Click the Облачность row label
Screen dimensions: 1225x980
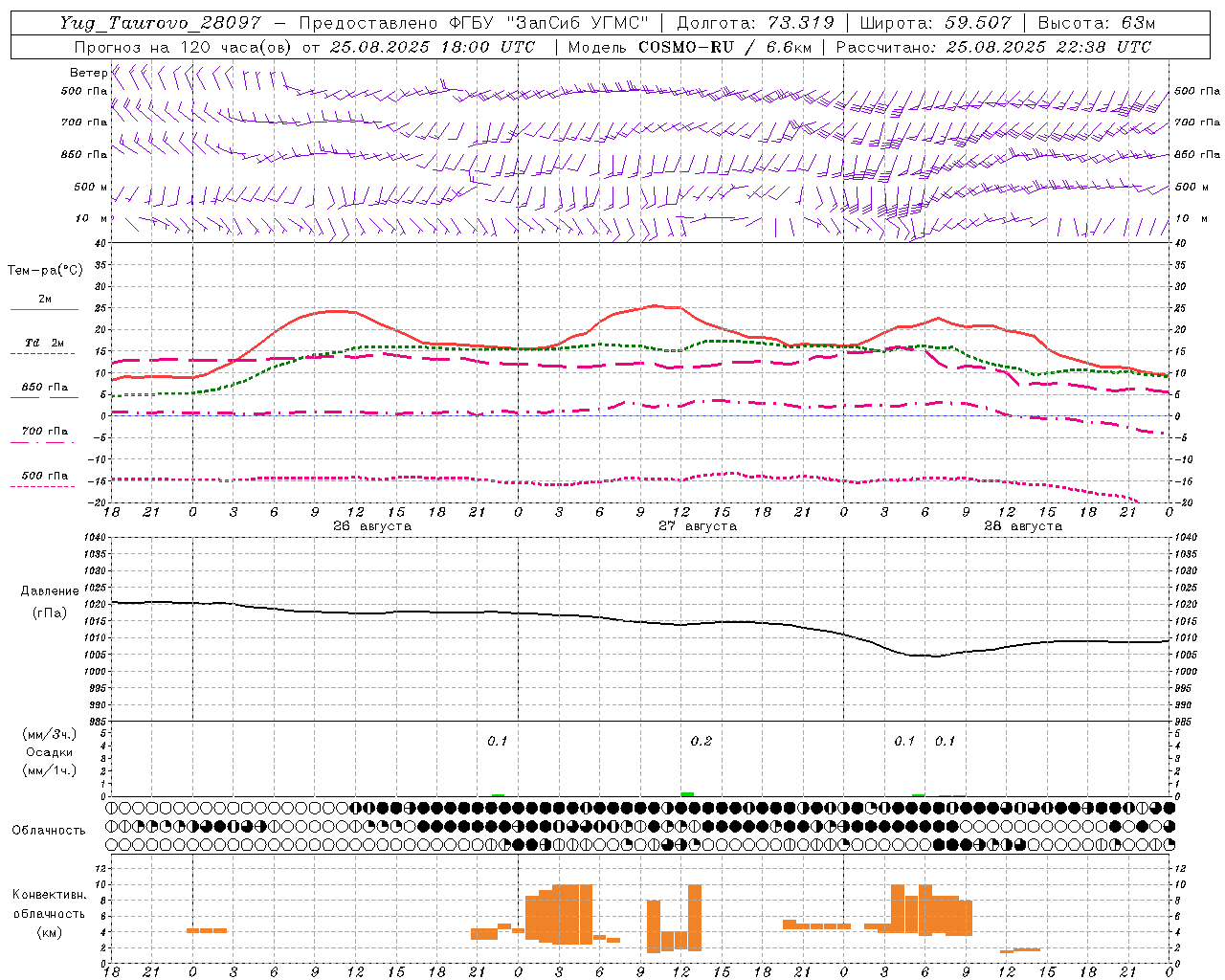coord(49,831)
